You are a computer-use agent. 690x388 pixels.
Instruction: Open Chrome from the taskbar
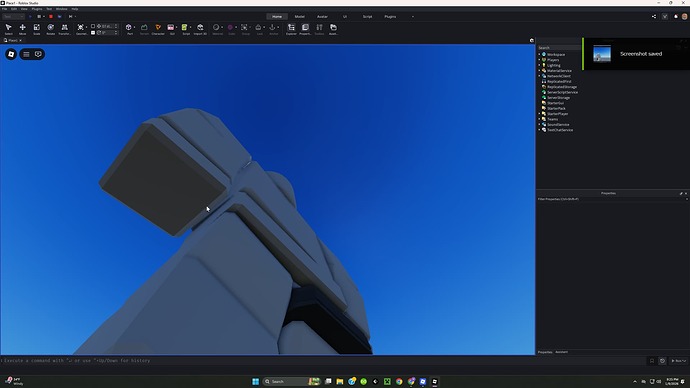coord(399,381)
